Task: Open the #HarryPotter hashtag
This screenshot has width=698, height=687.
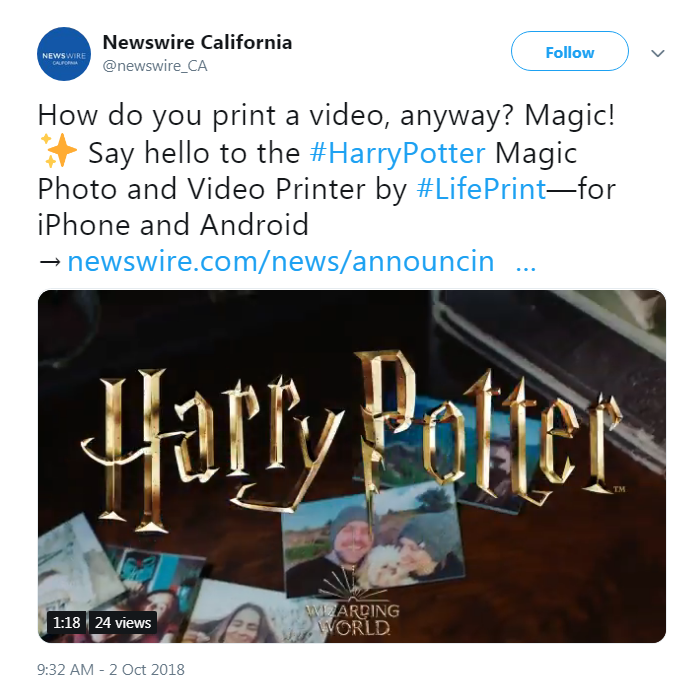Action: coord(397,153)
